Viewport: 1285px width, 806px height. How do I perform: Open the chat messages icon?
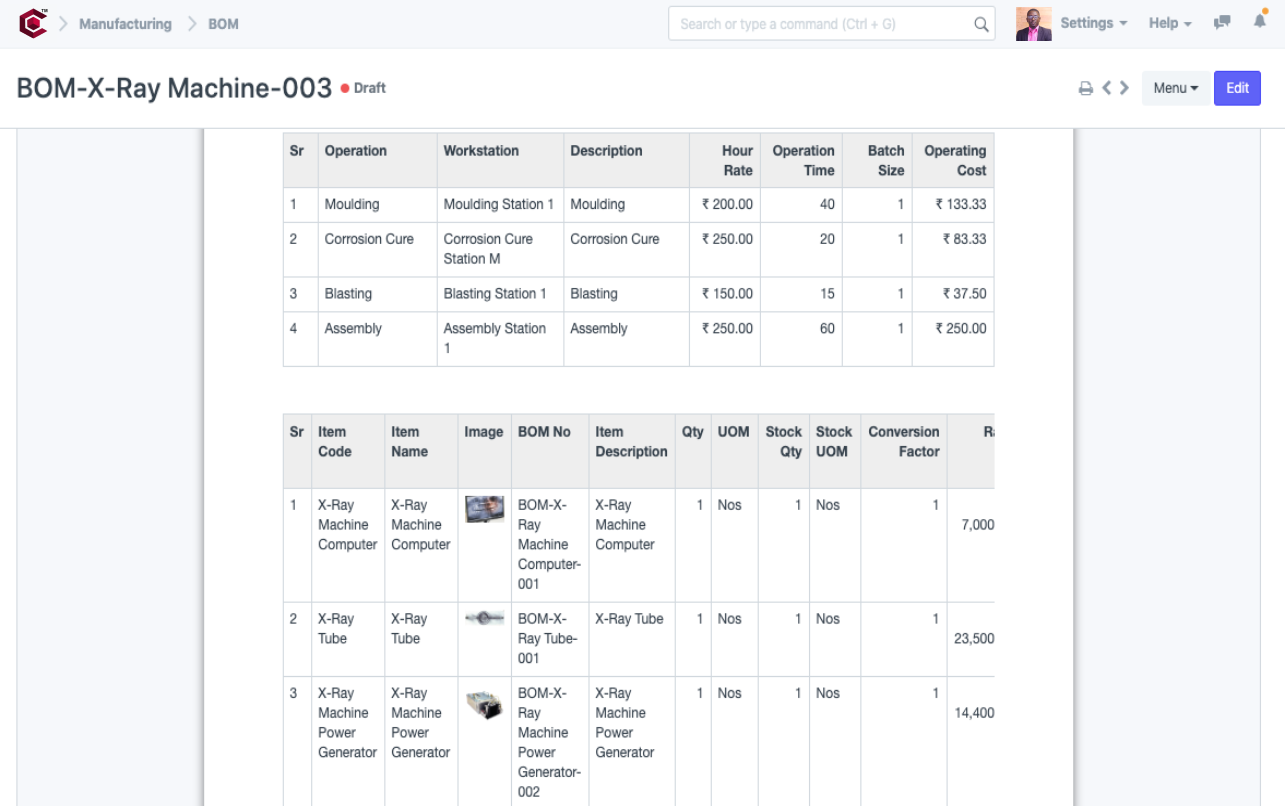point(1222,23)
